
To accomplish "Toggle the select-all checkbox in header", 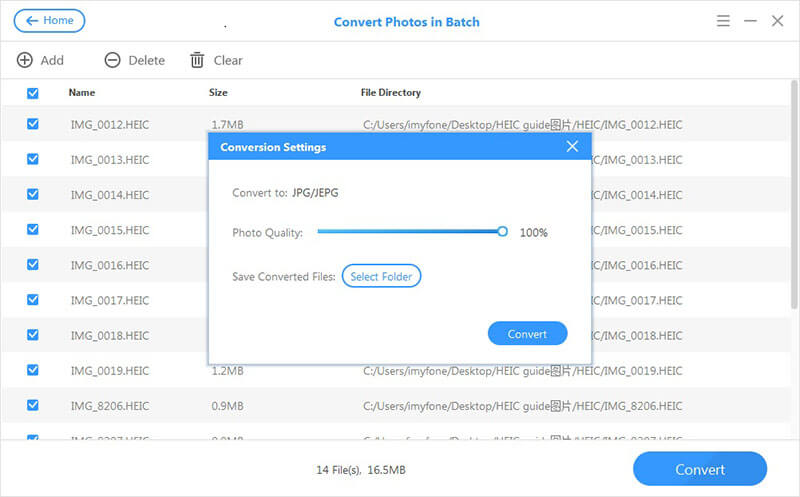I will 33,93.
